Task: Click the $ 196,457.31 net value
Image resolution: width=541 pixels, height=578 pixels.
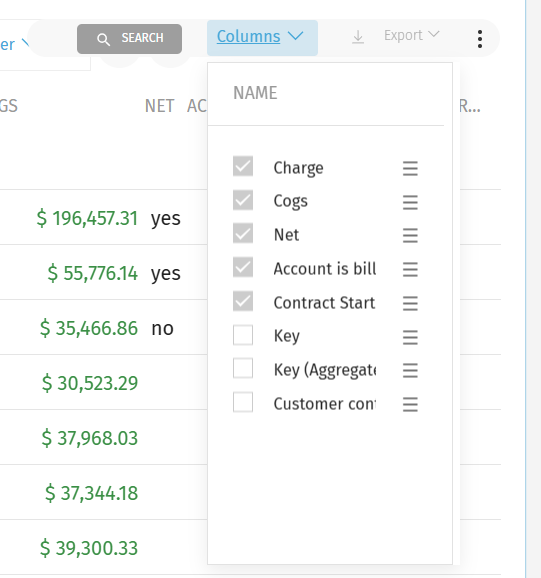Action: click(87, 218)
